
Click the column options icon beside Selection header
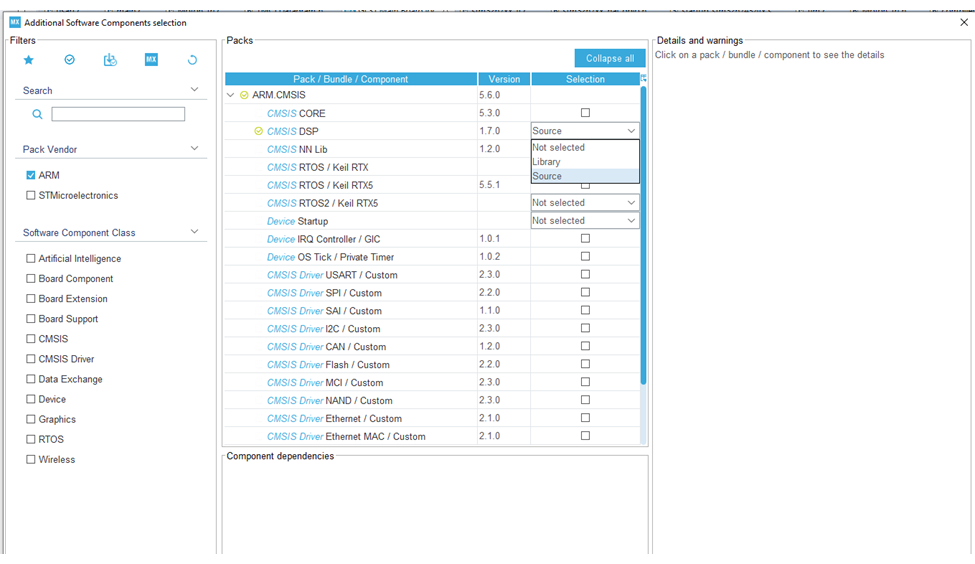[x=644, y=78]
